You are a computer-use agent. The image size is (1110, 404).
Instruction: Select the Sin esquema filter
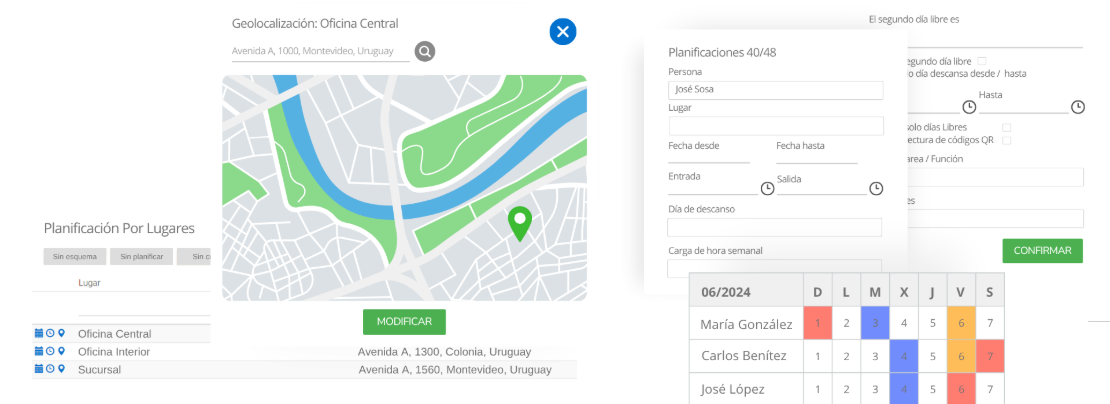click(75, 257)
